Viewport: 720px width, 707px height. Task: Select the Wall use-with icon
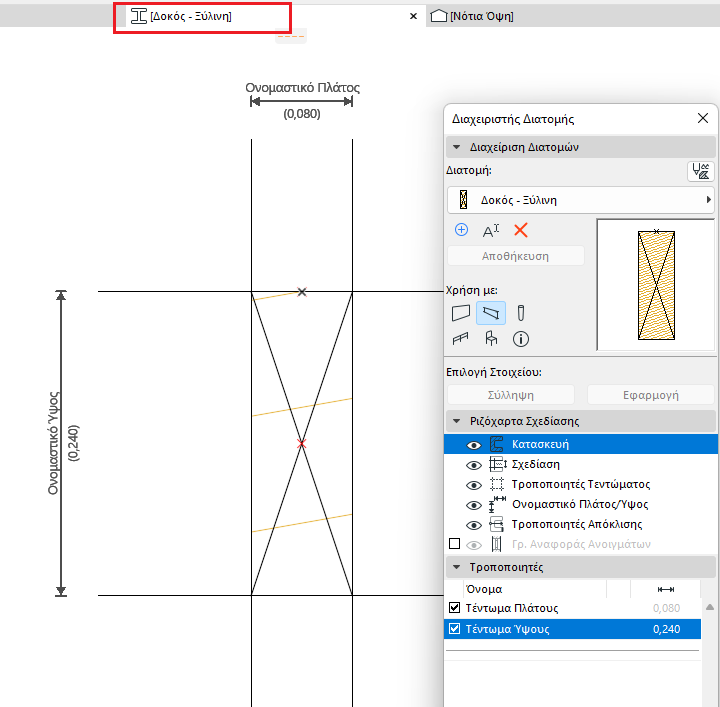click(x=461, y=313)
